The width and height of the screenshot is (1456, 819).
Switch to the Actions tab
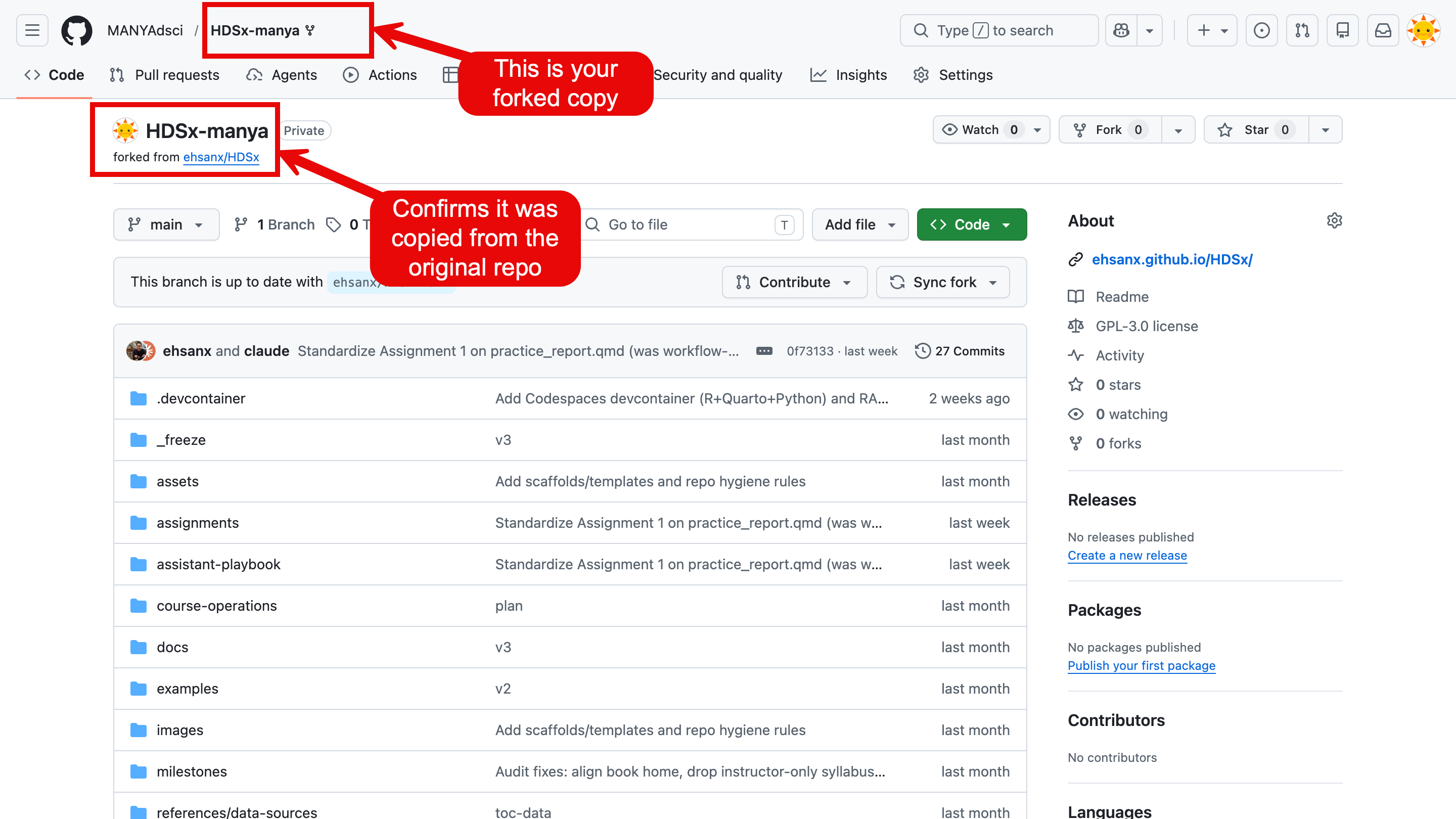(380, 75)
